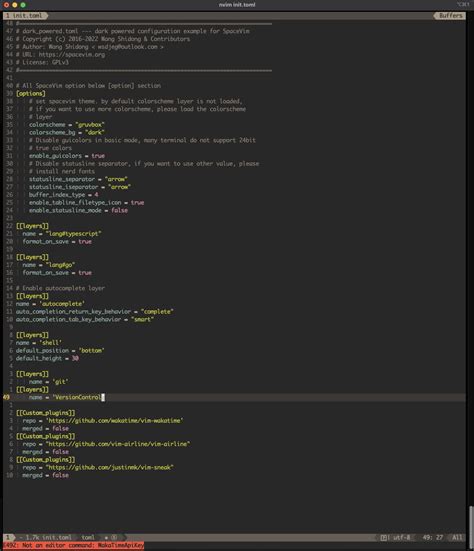Click the enable_statusline_mode false value
Viewport: 474px width, 551px height.
pos(119,210)
